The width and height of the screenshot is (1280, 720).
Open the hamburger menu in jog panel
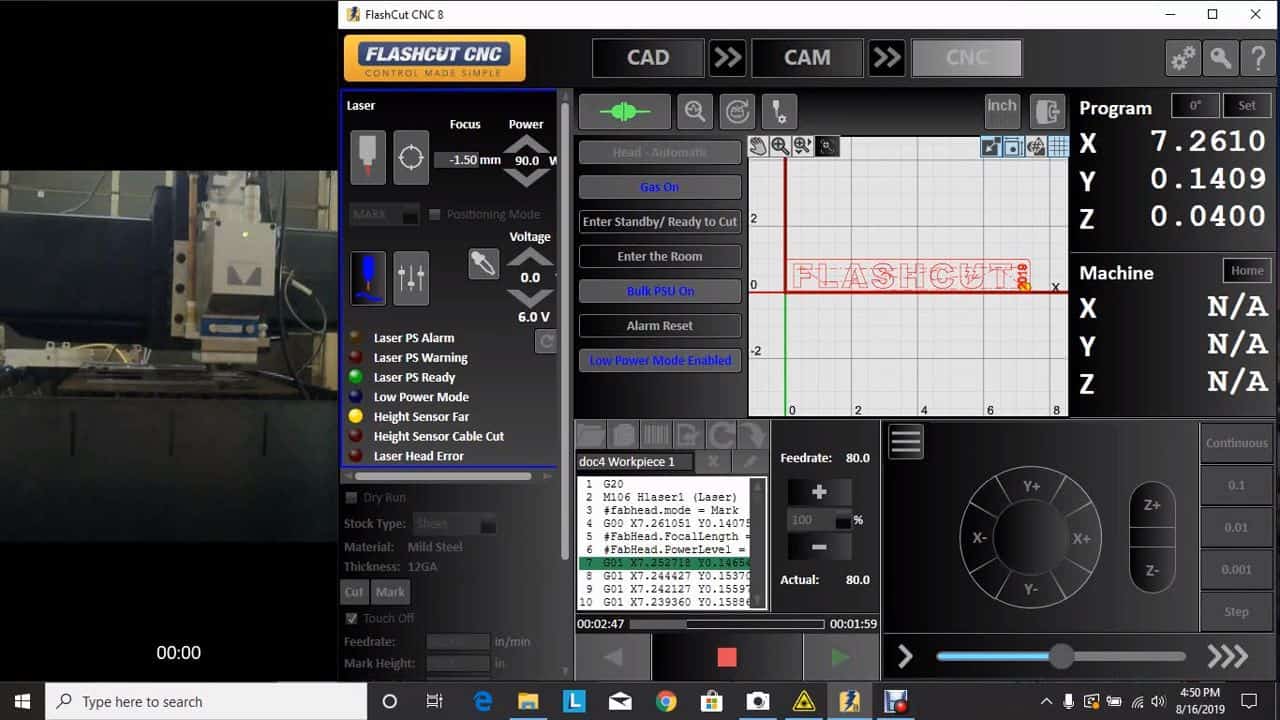[x=906, y=441]
